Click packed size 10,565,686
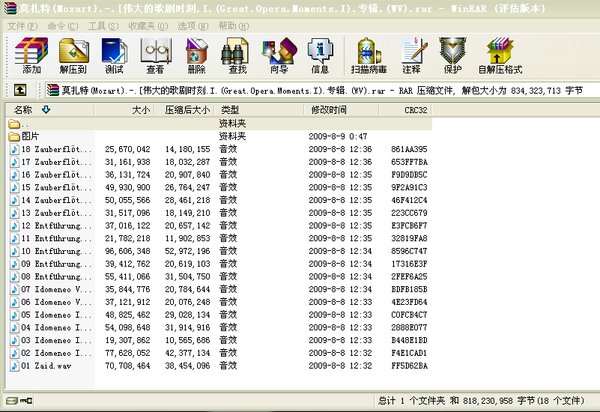 tap(188, 340)
